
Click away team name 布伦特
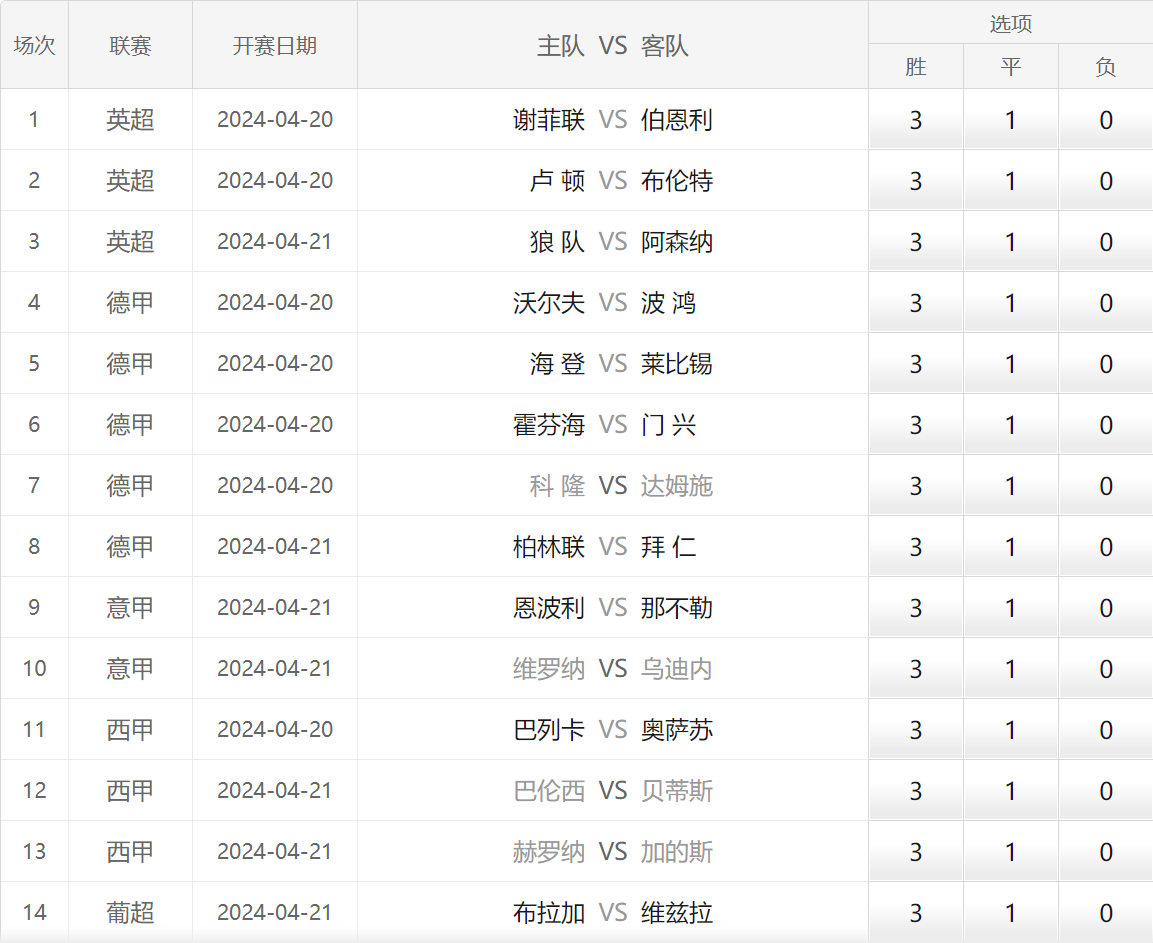coord(677,181)
